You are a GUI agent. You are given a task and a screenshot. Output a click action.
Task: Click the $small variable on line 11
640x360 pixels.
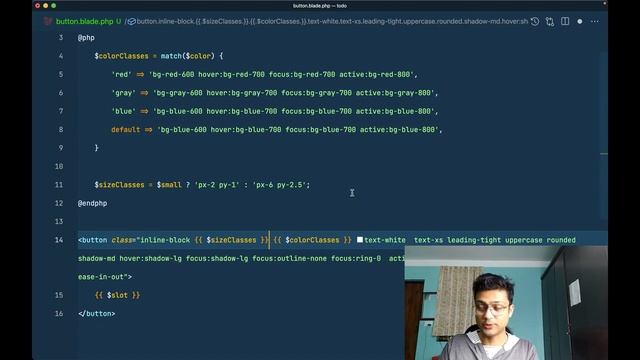point(169,185)
